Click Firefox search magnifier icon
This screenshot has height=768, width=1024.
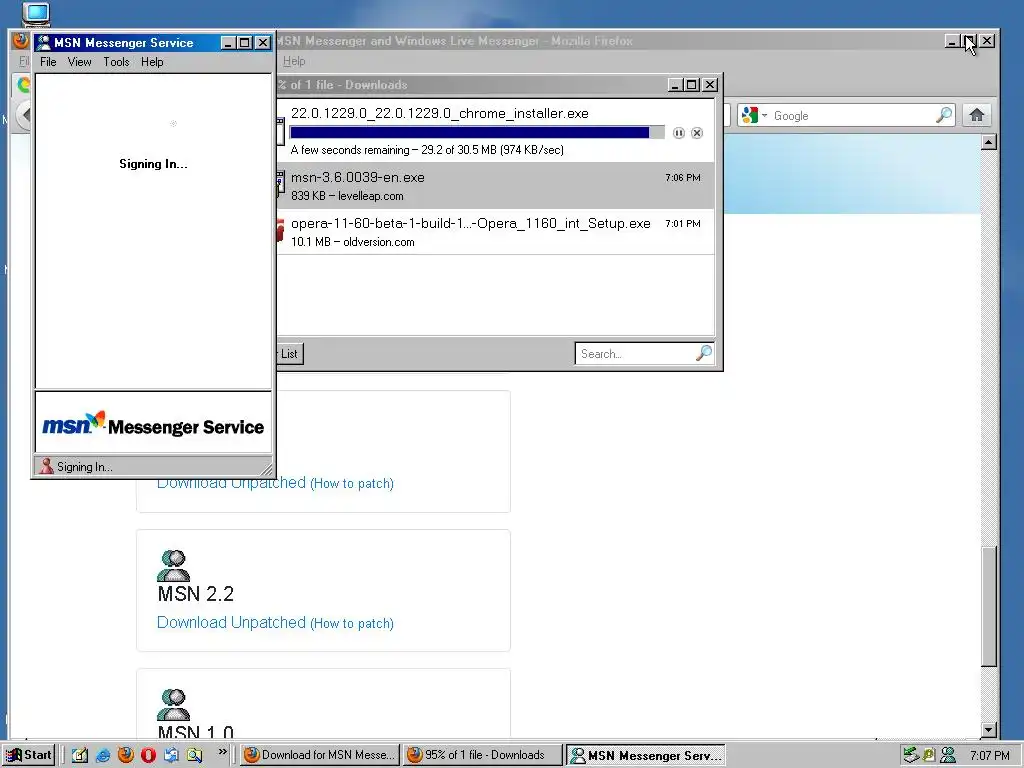click(944, 115)
